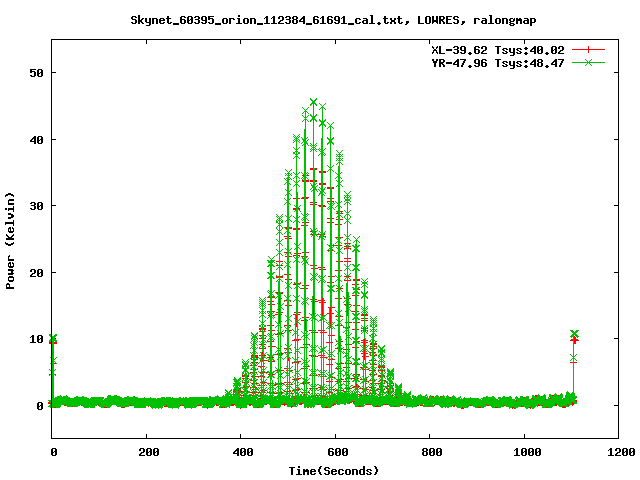Click the x-axis tick label 0

pyautogui.click(x=53, y=452)
